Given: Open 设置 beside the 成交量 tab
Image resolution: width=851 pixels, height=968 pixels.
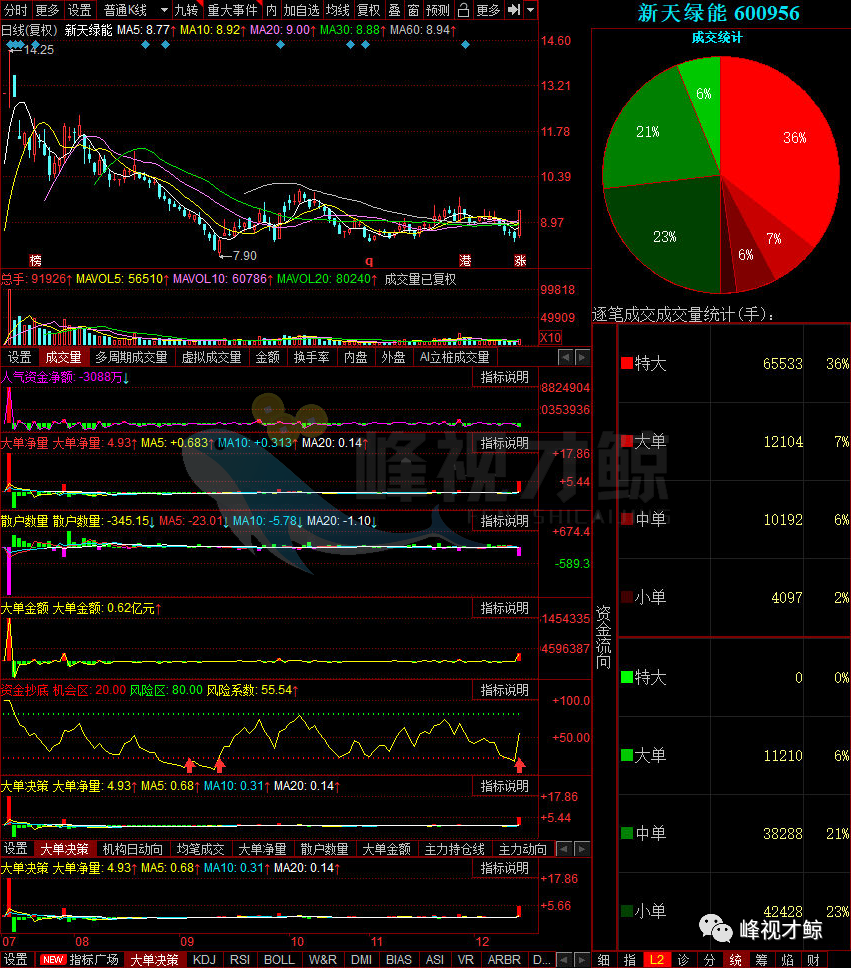Looking at the screenshot, I should [x=19, y=357].
